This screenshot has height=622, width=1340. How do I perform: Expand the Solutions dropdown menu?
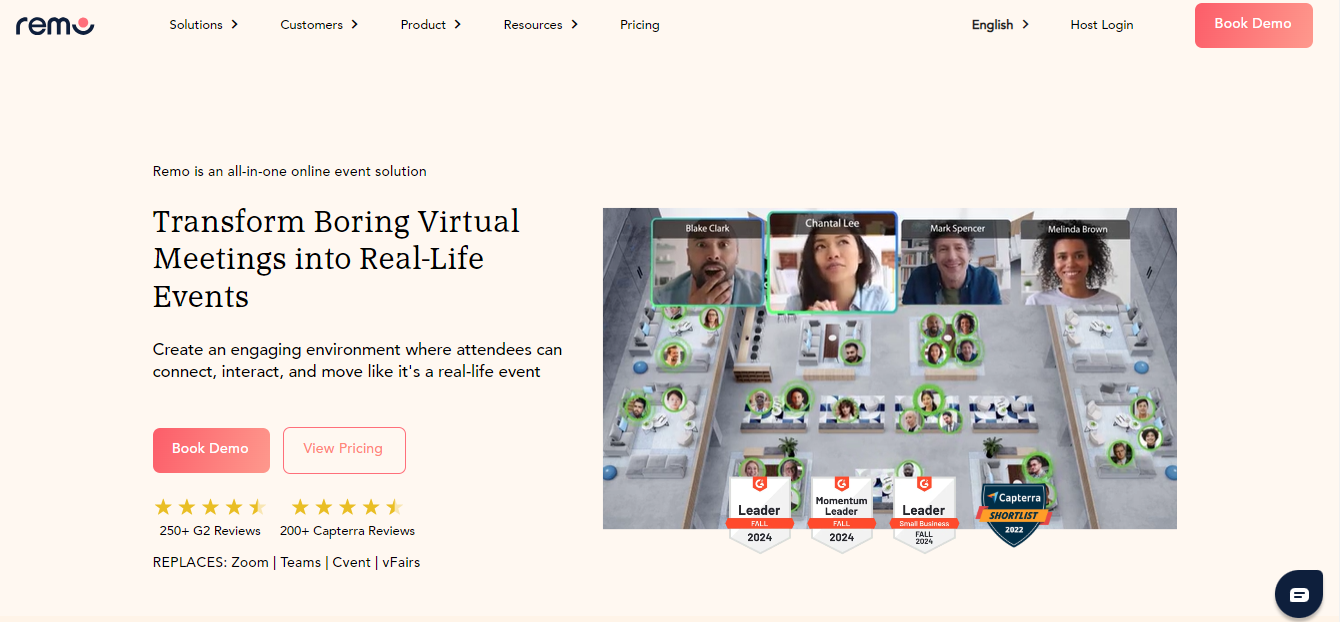click(x=204, y=25)
